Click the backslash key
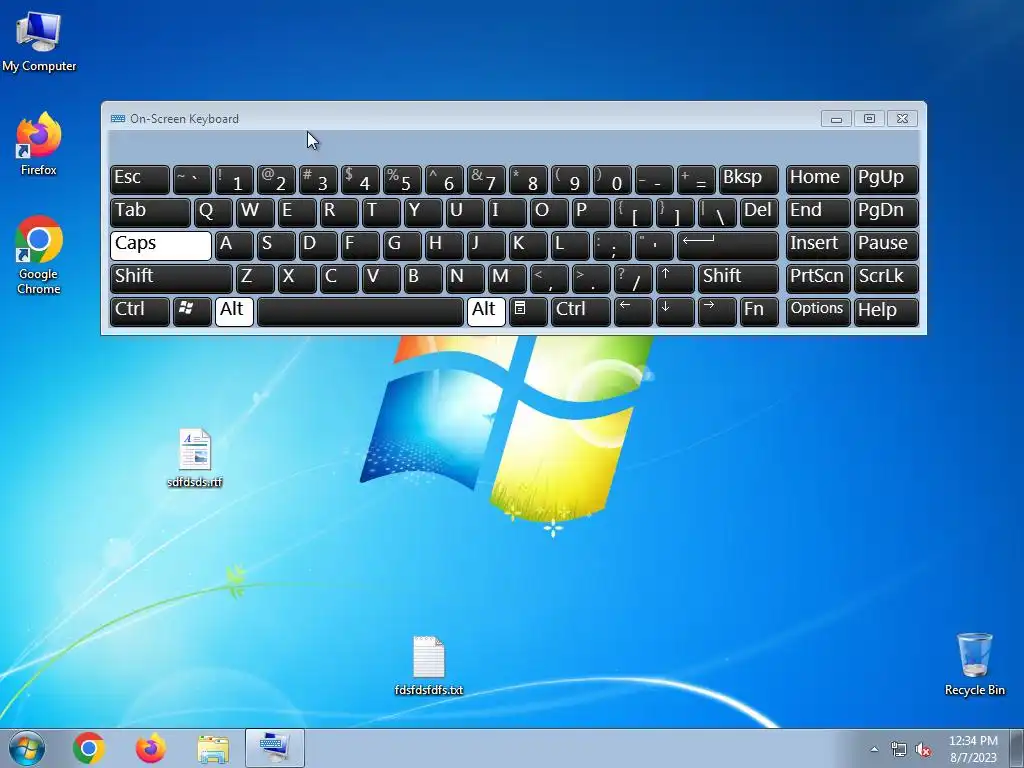 [717, 213]
